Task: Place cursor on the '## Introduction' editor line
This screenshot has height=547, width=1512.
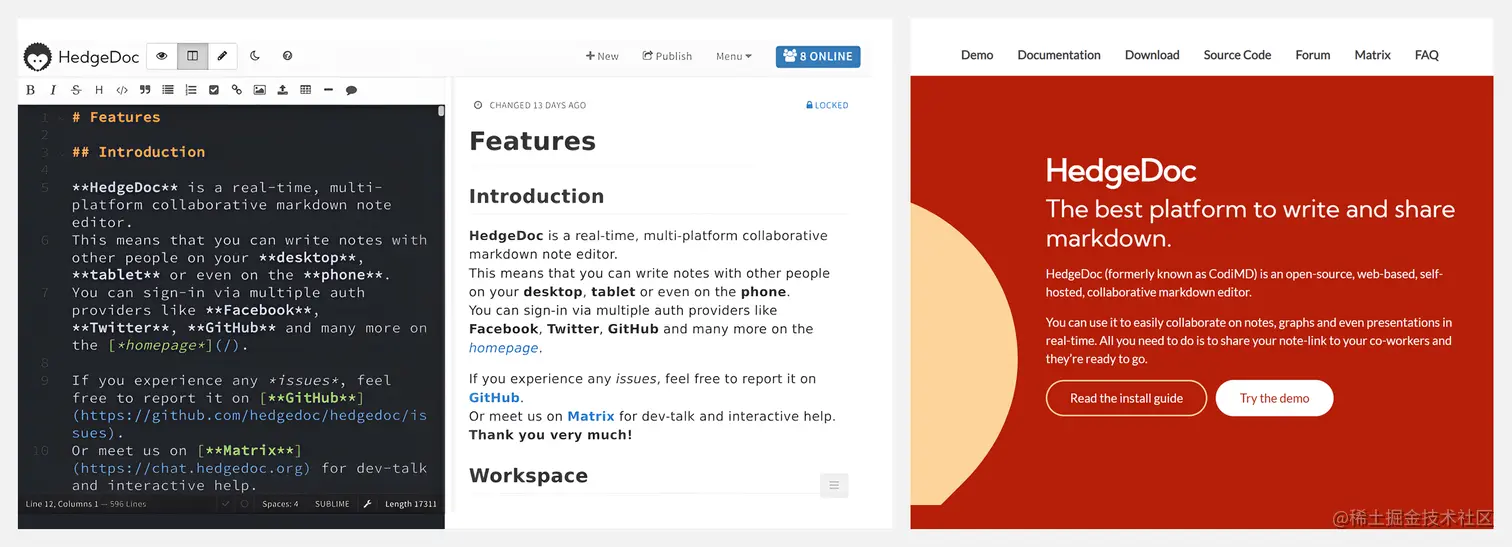Action: [138, 152]
